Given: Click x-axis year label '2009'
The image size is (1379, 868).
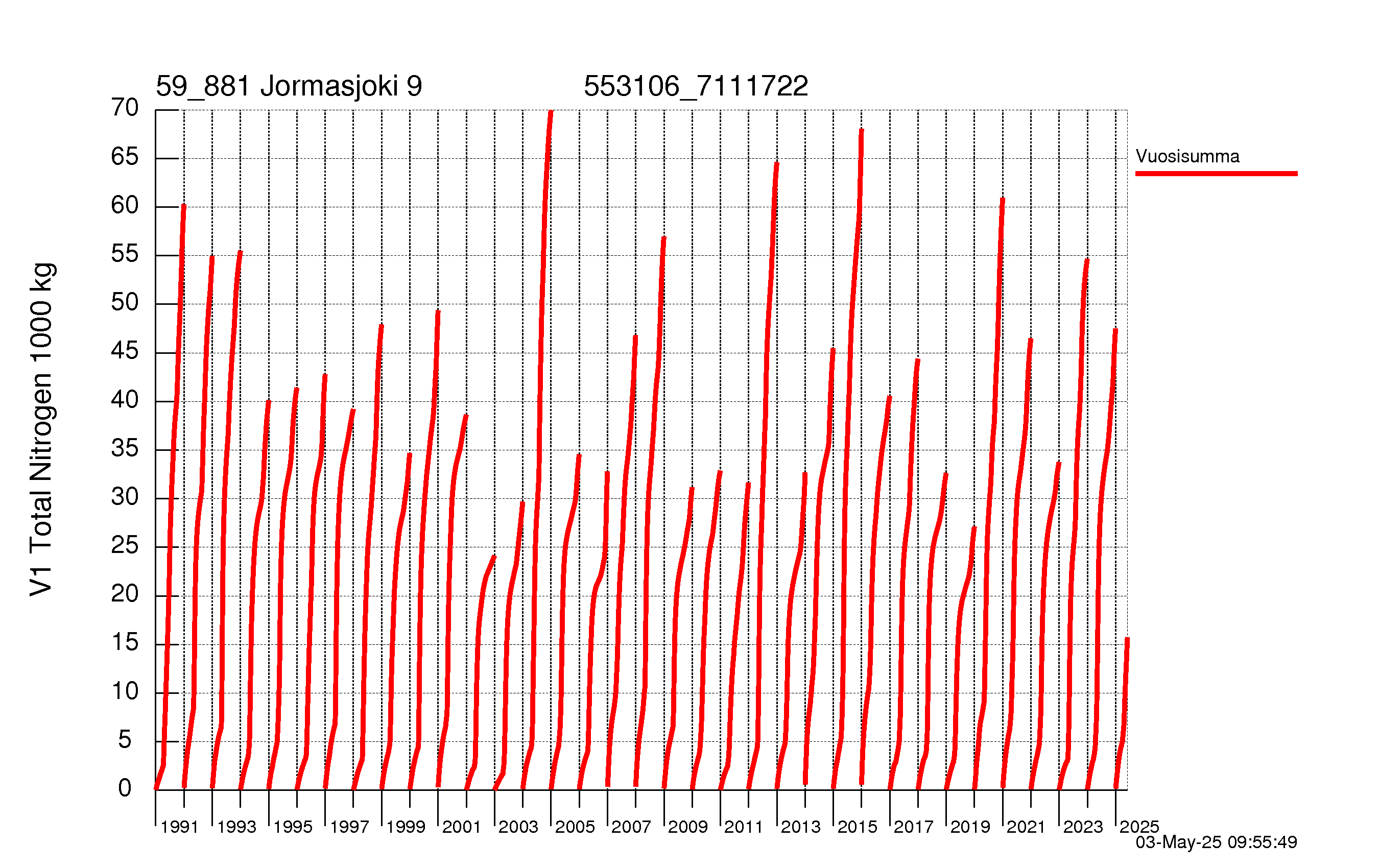Looking at the screenshot, I should (x=688, y=827).
